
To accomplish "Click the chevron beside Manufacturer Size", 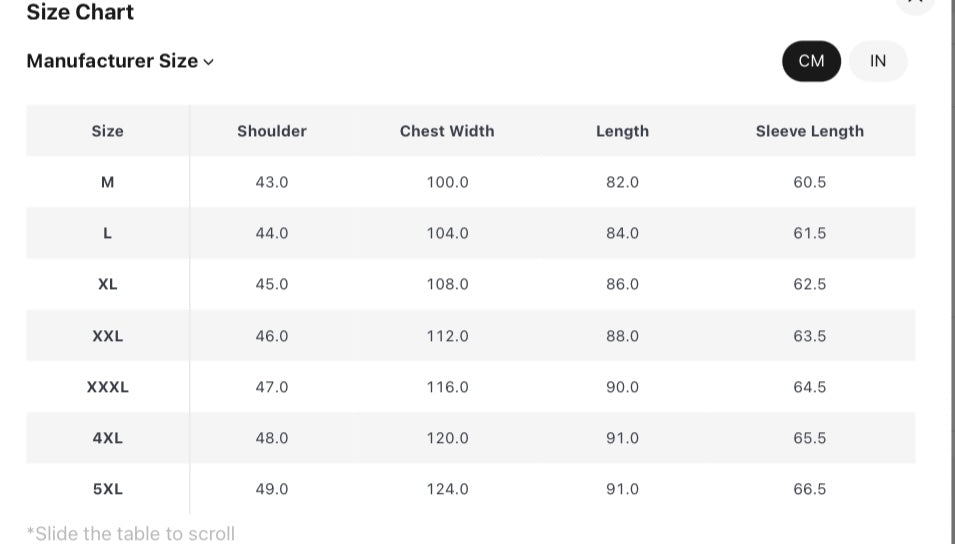I will pyautogui.click(x=208, y=62).
